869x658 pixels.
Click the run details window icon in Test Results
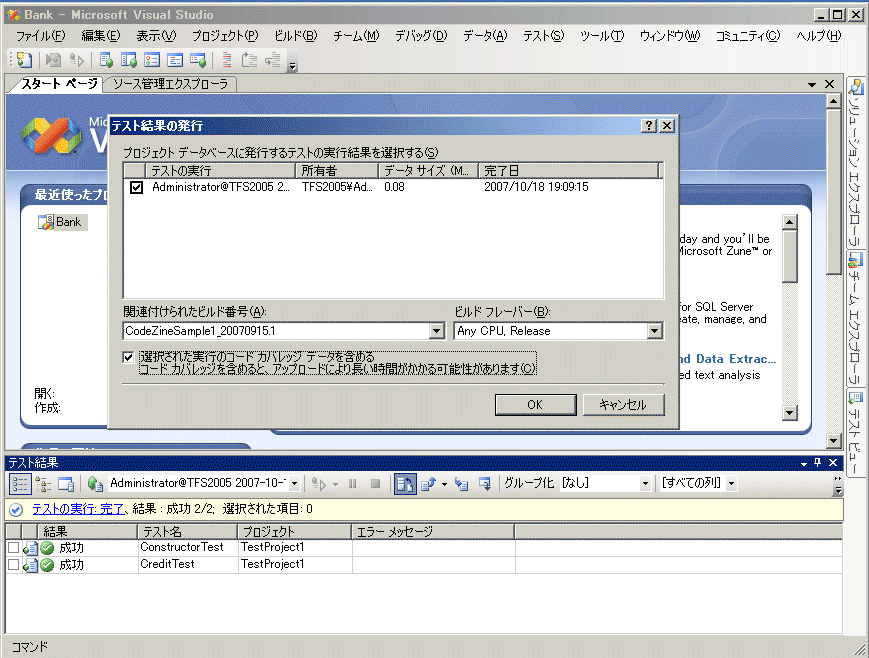66,484
